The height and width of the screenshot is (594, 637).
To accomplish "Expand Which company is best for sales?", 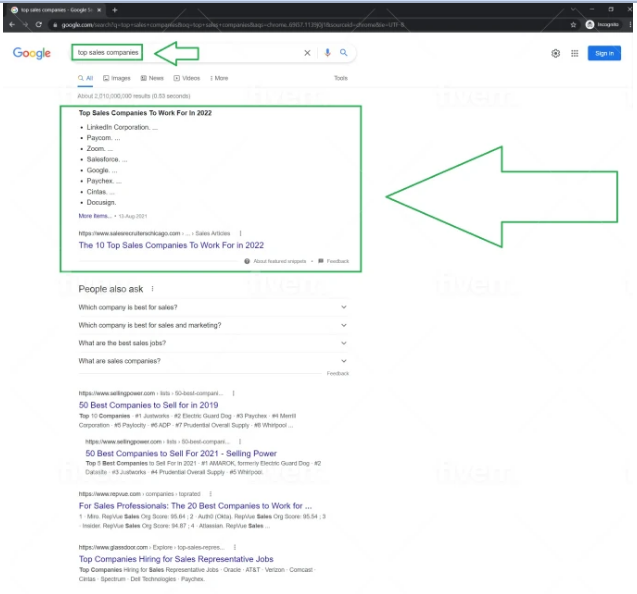I will 213,307.
